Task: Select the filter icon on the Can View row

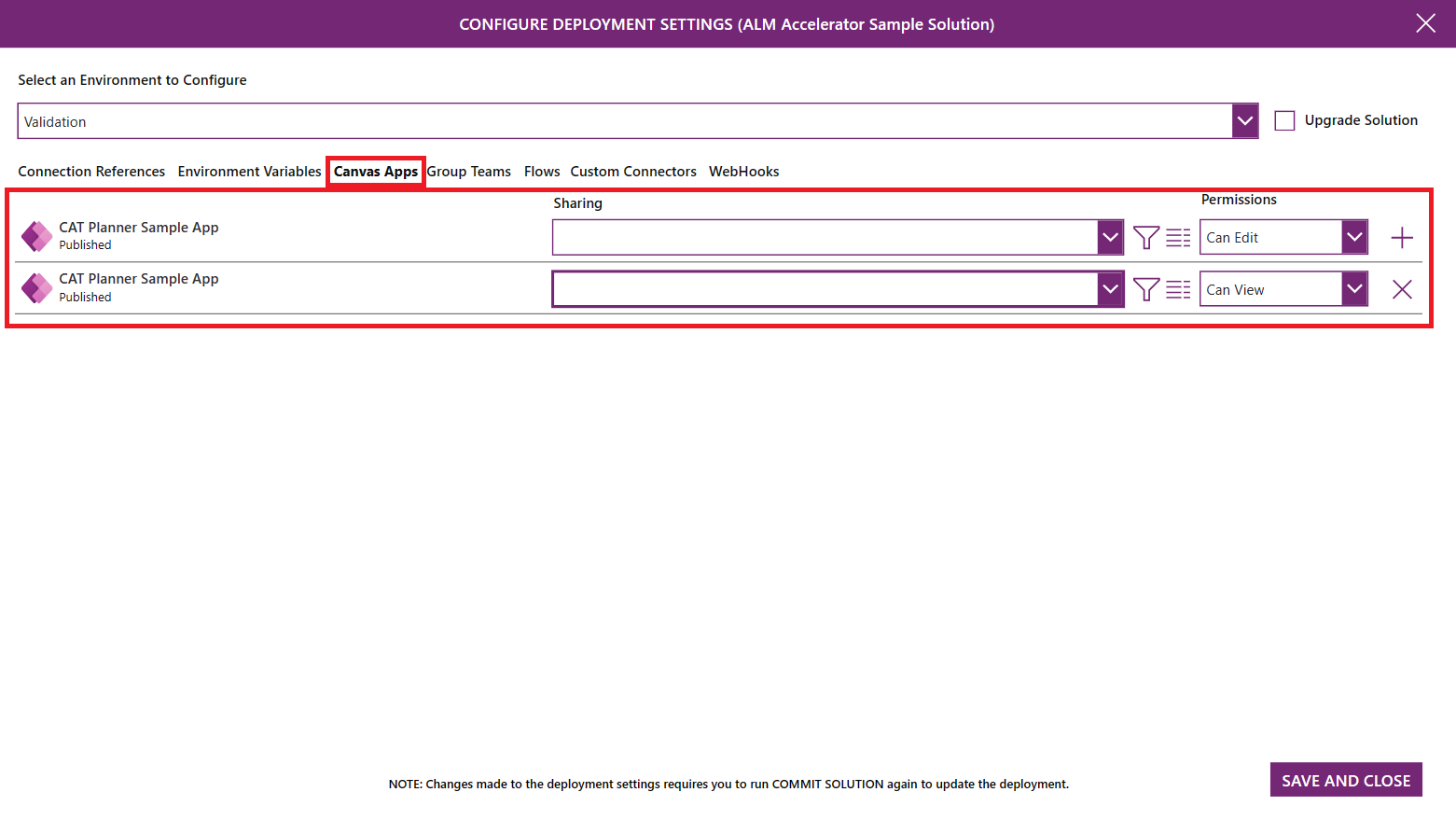Action: 1146,289
